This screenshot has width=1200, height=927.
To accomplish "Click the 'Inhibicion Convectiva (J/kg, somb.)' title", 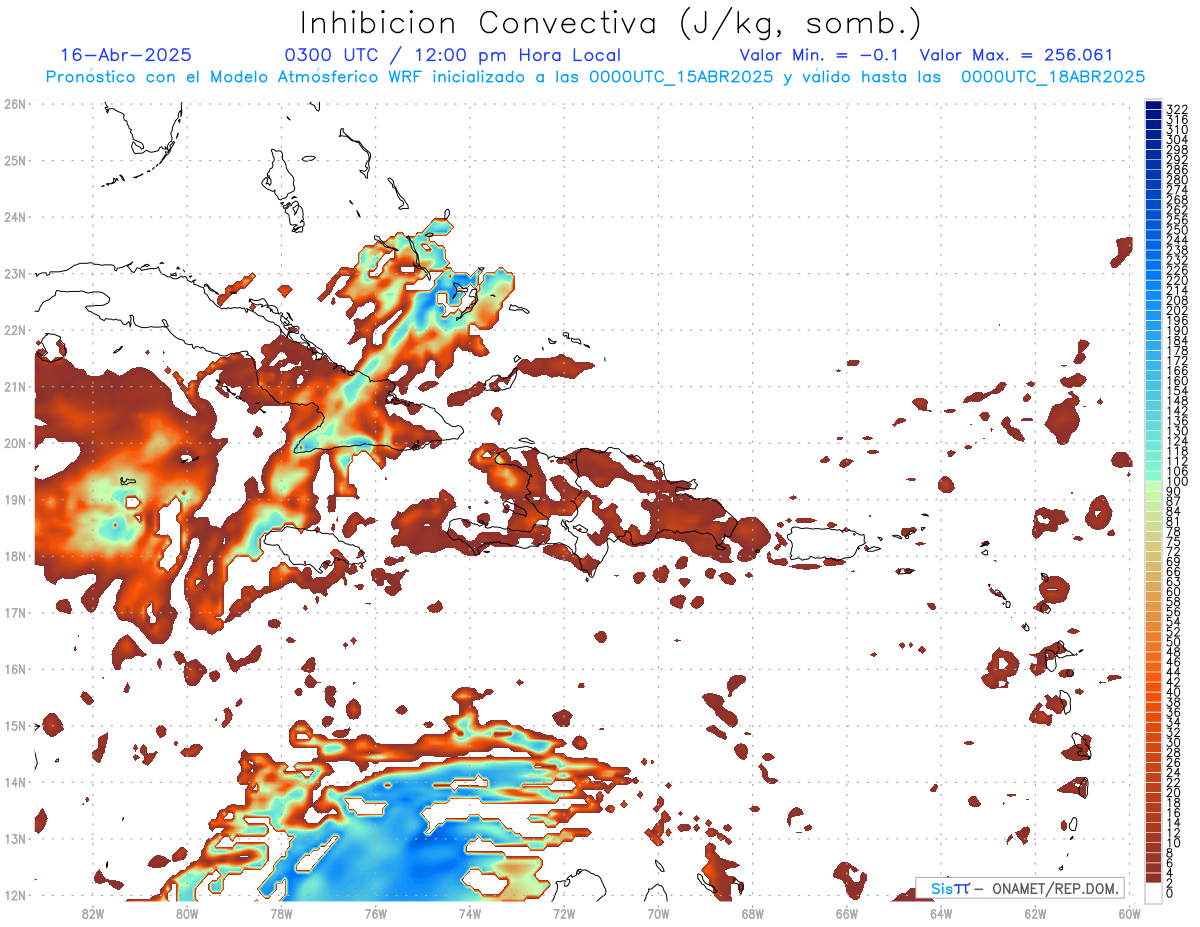I will point(611,24).
